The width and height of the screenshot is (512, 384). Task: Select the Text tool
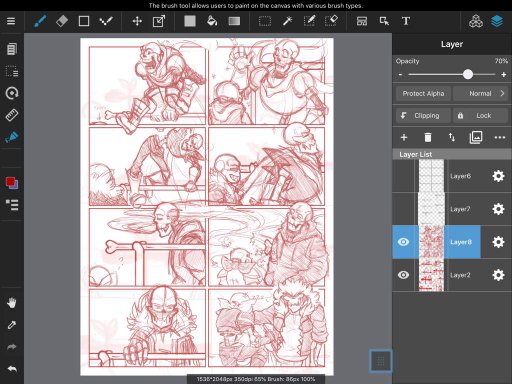[x=406, y=21]
